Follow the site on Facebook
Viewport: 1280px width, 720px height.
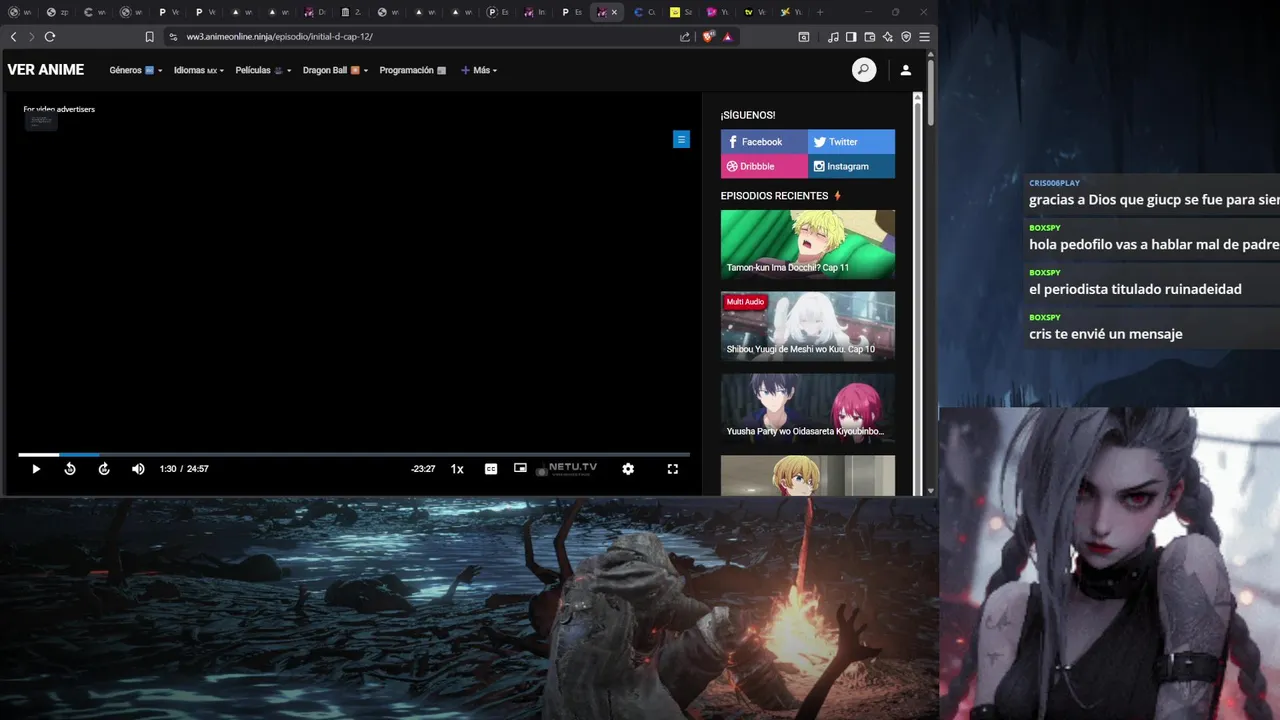(764, 141)
